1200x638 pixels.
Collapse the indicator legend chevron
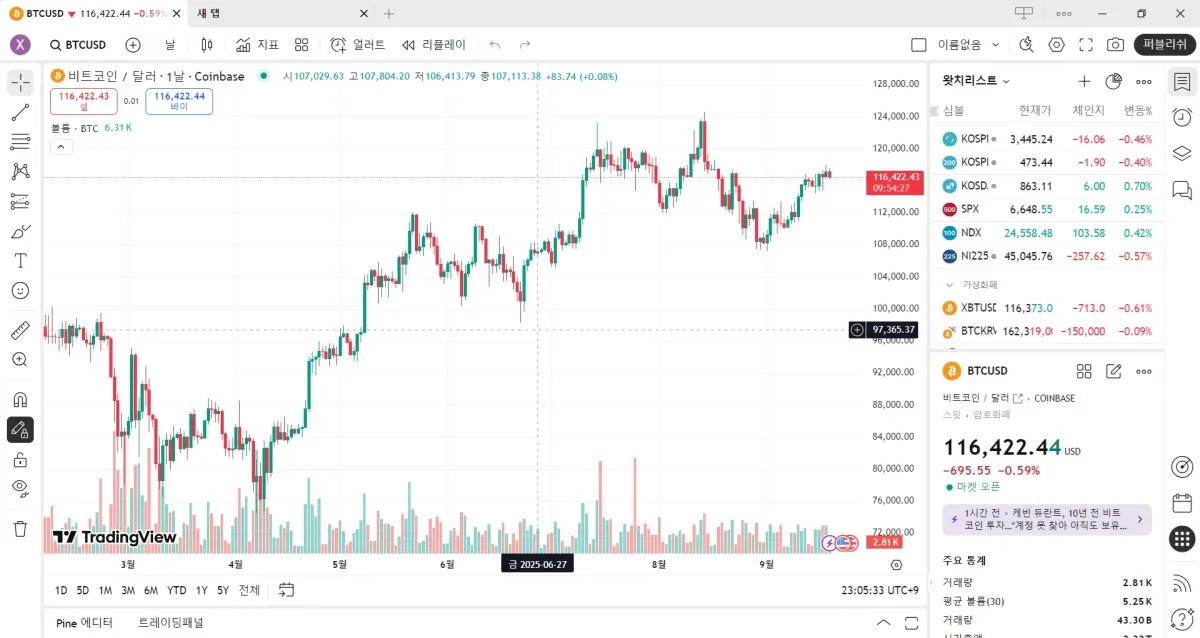tap(60, 147)
